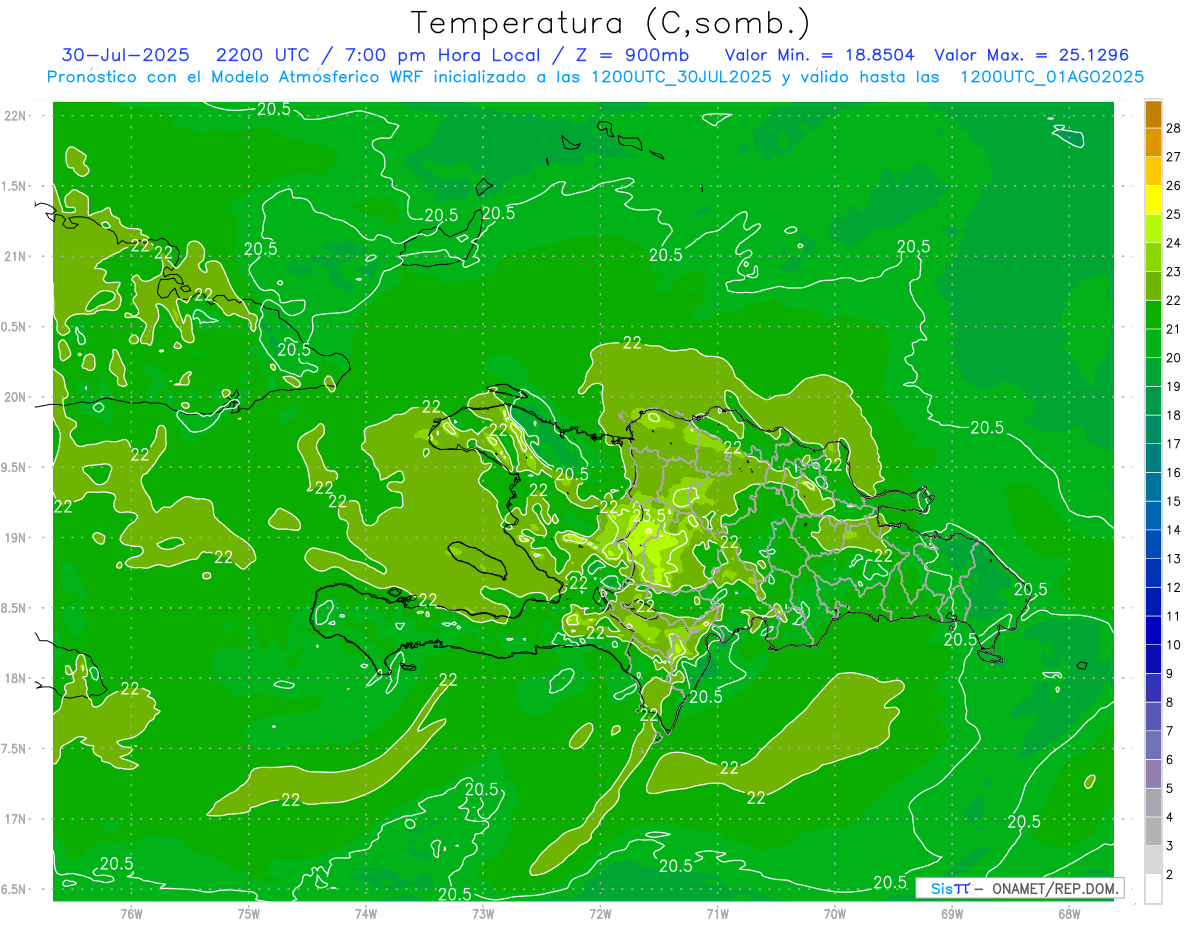Click the "2200 UTC" time label
This screenshot has width=1200, height=927.
point(263,55)
